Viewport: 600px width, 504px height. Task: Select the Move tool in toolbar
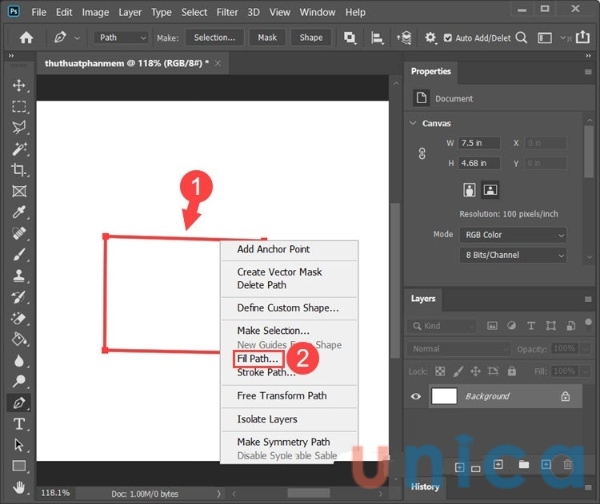point(19,85)
